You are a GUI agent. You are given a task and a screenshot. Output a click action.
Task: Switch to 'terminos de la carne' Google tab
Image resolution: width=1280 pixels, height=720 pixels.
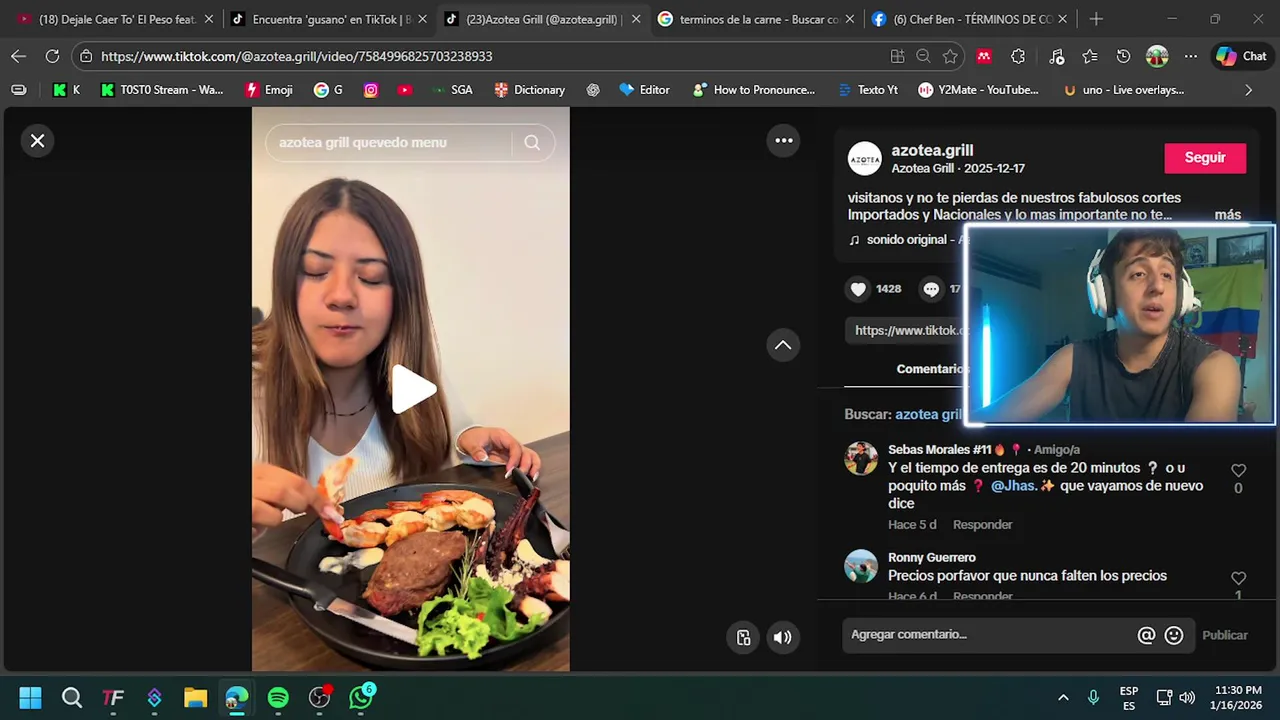757,19
